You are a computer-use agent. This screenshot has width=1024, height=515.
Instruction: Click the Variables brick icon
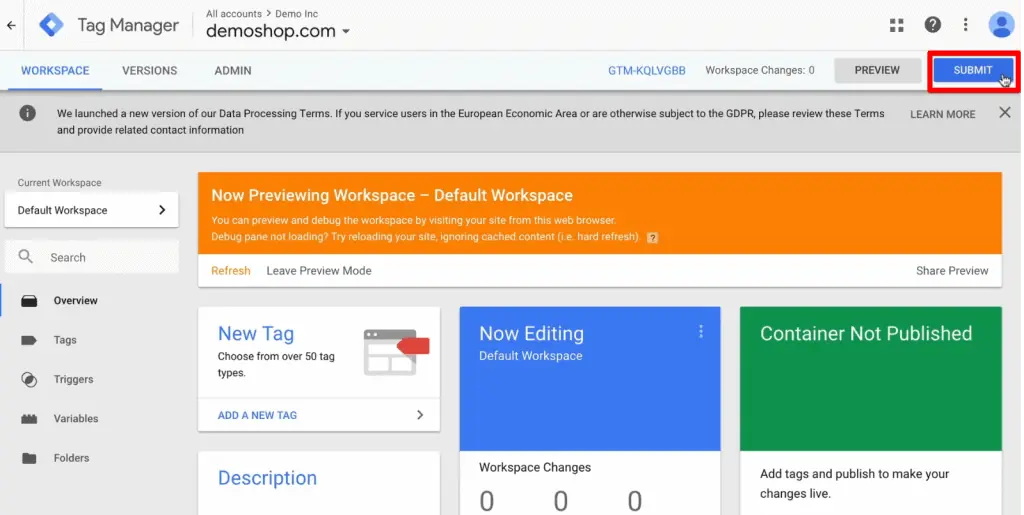point(29,418)
